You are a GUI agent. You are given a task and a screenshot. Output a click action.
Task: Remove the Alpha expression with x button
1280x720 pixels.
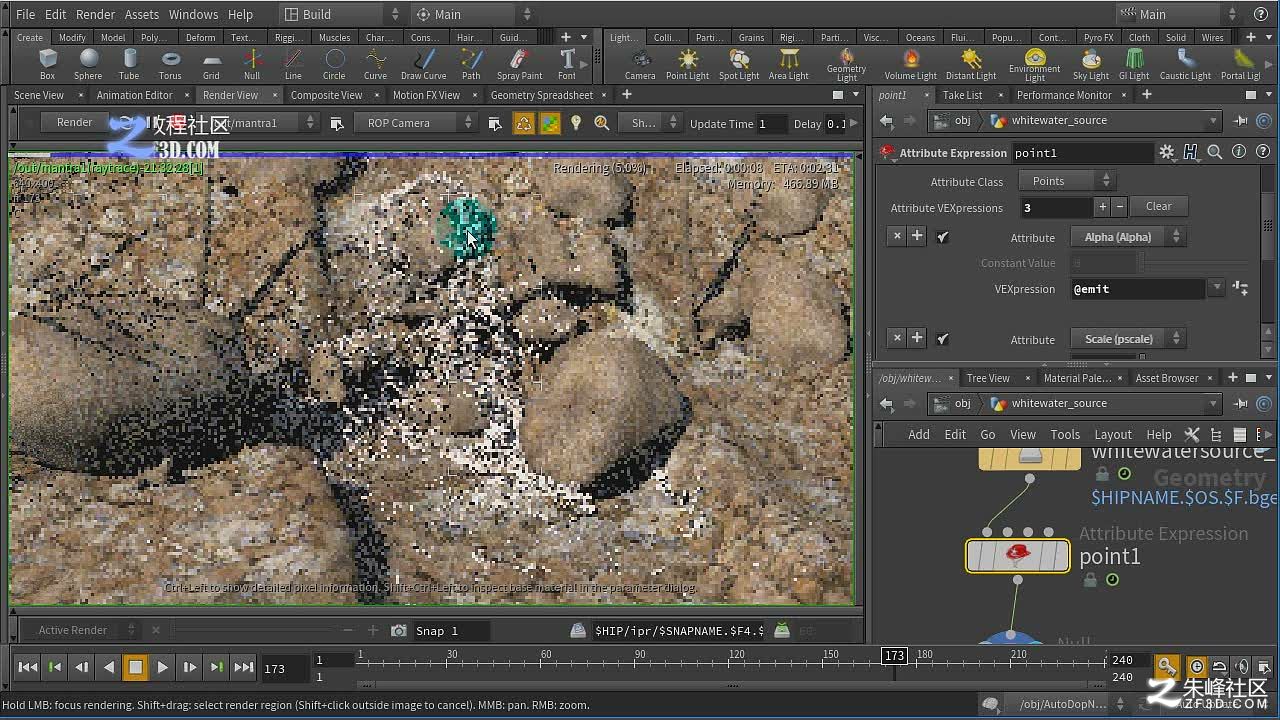coord(897,237)
